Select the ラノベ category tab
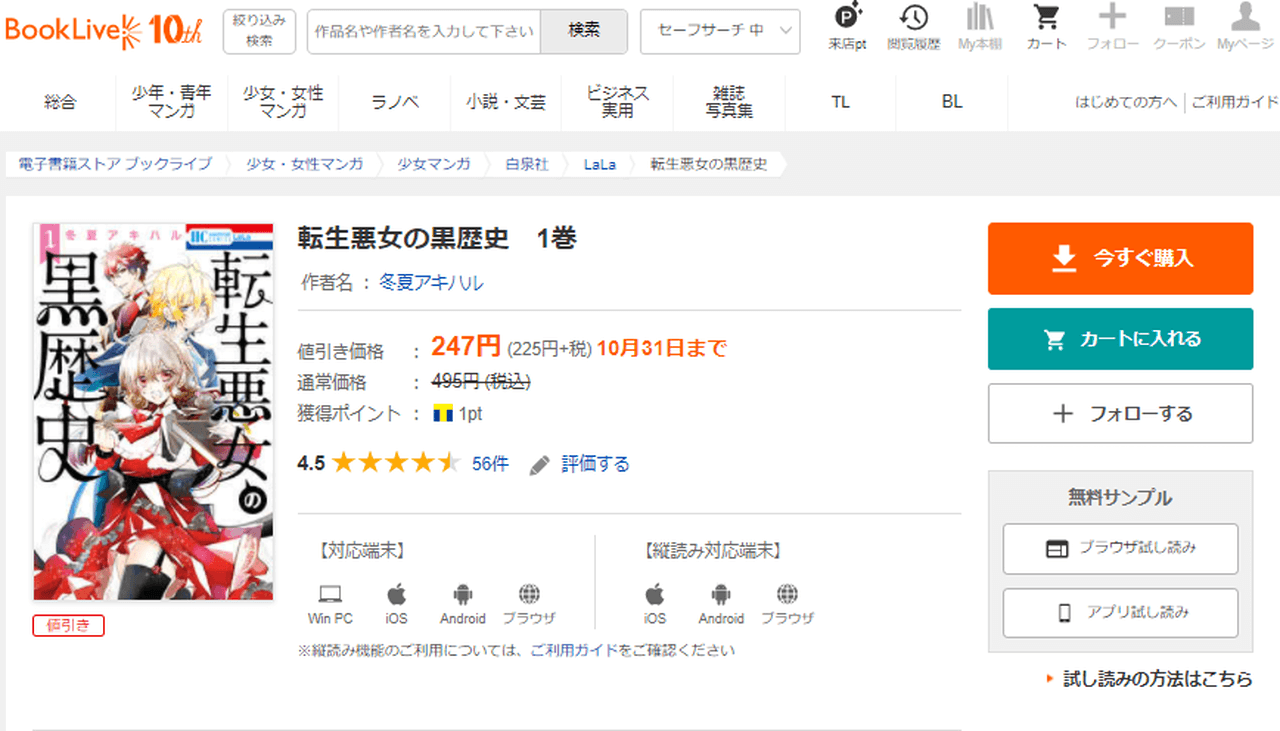Image resolution: width=1280 pixels, height=731 pixels. coord(394,102)
